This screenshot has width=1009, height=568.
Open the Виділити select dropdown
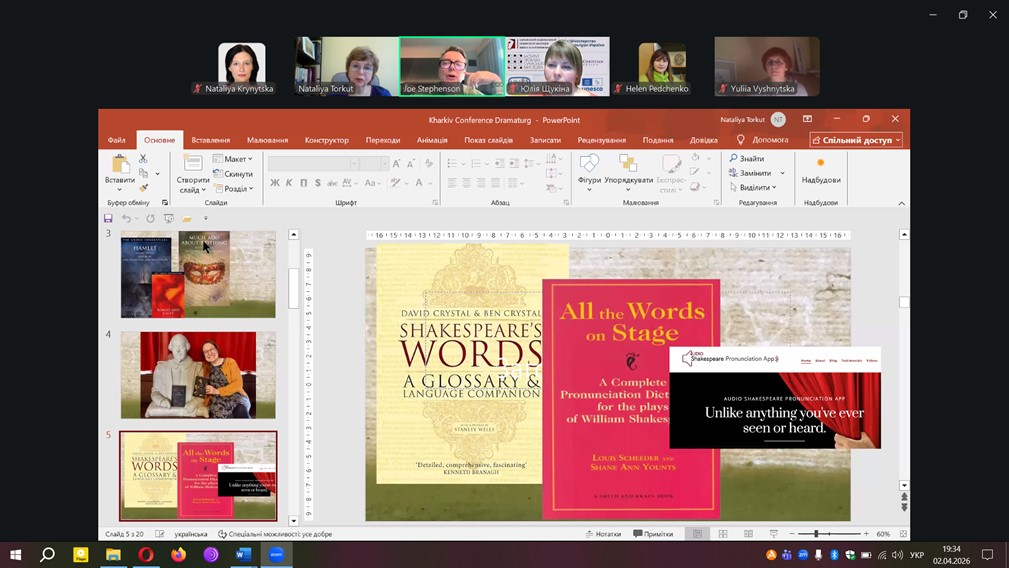[x=755, y=187]
